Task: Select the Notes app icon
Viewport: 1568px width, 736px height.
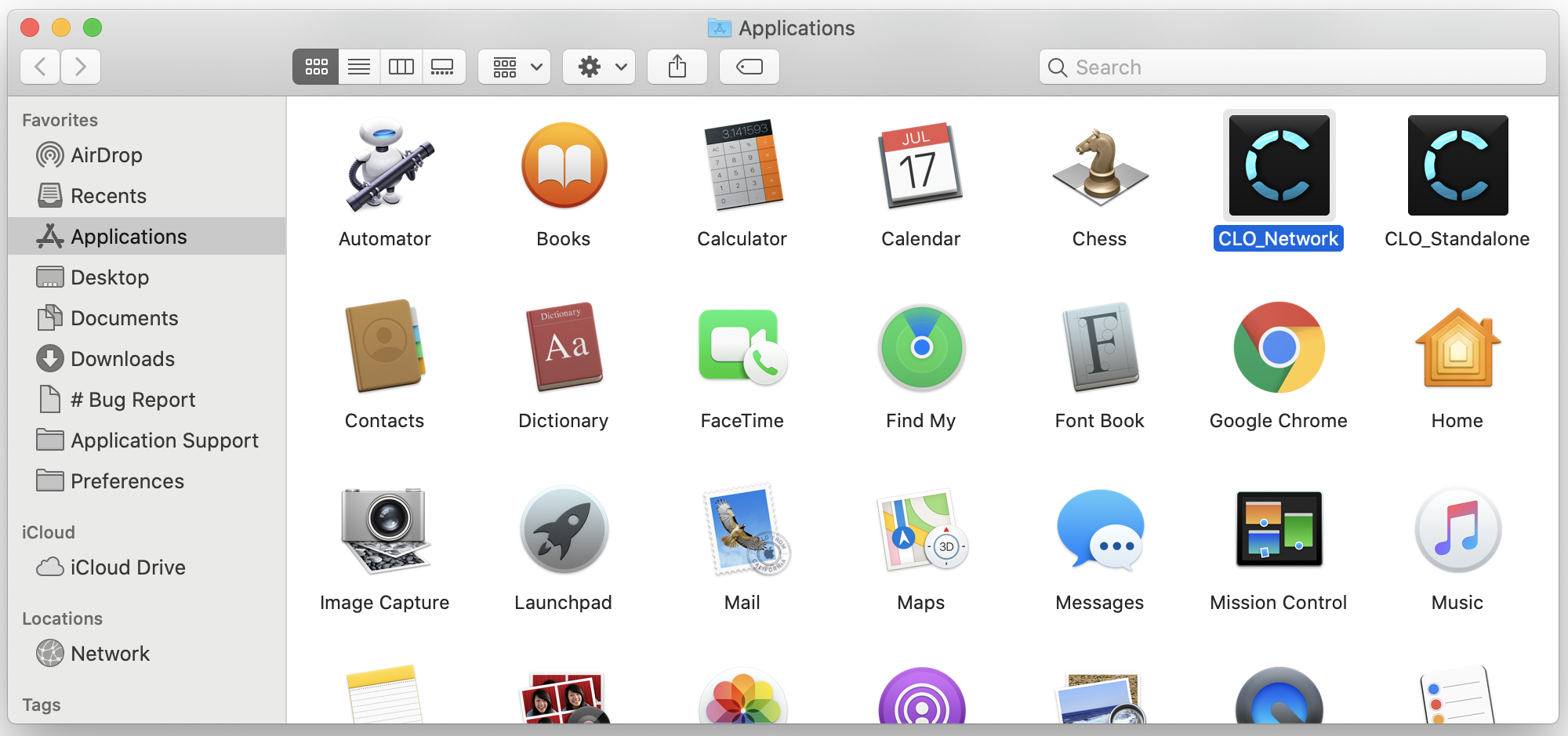Action: click(385, 694)
